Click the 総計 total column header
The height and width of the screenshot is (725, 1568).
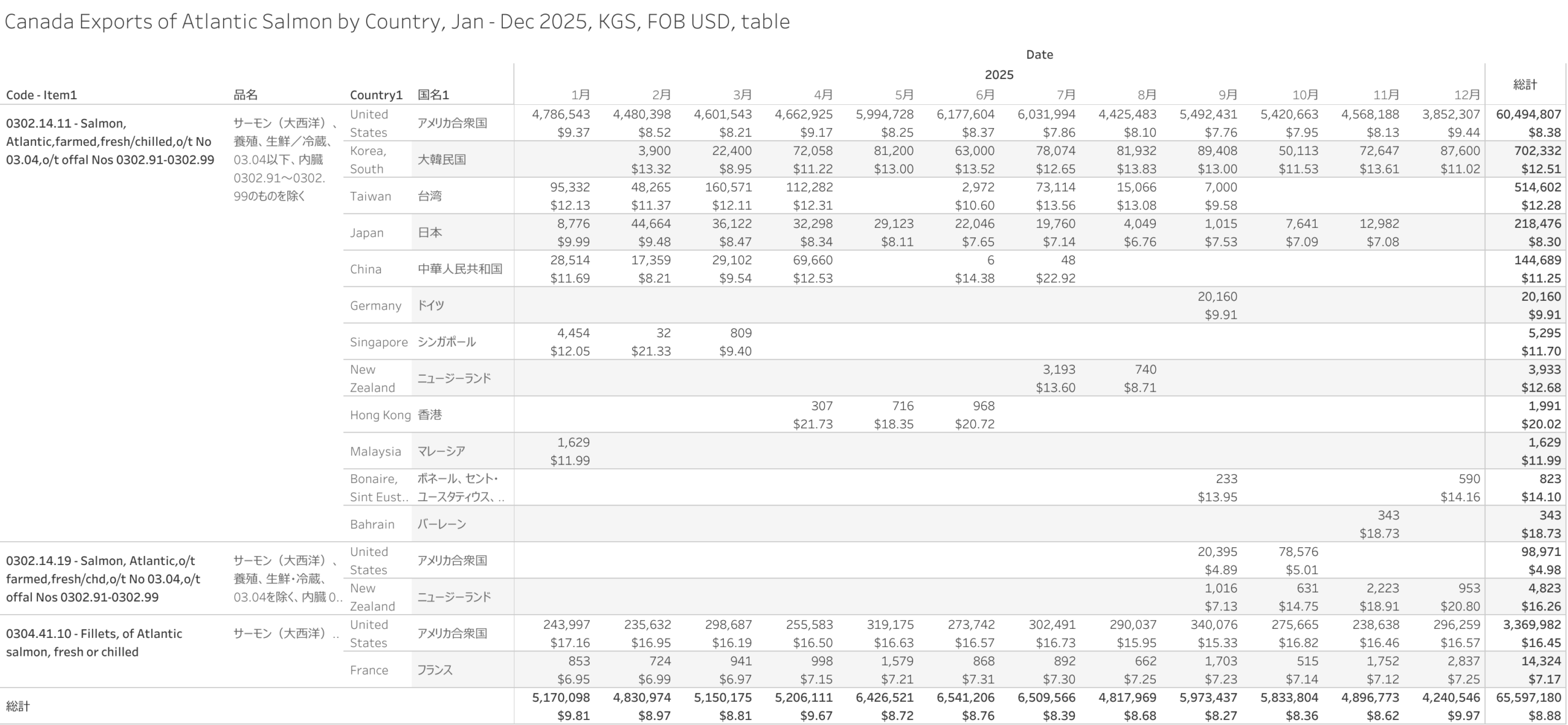point(1525,85)
